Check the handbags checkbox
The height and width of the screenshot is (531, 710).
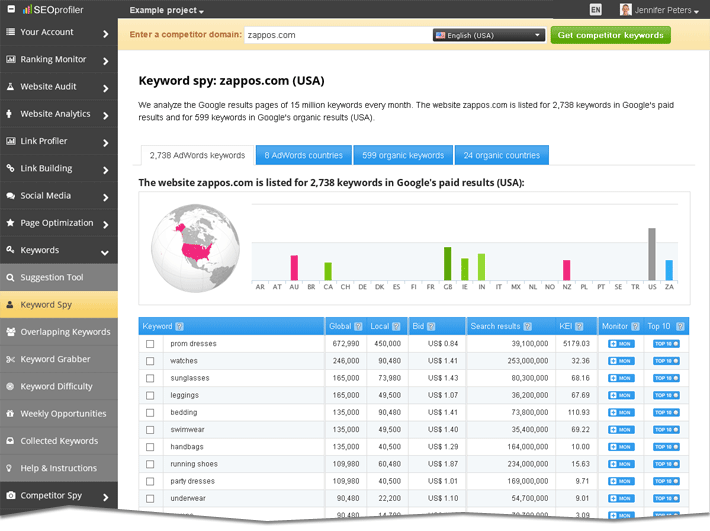[150, 447]
